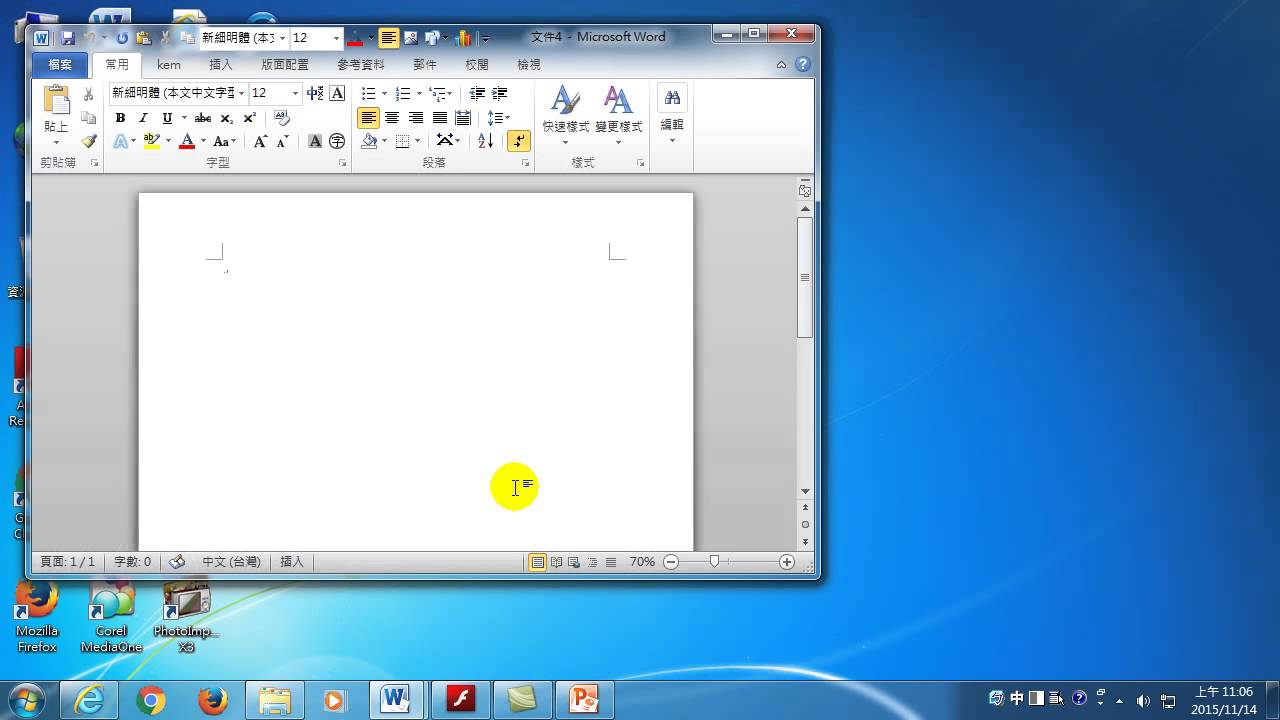Click the Paste (貼上) icon
The width and height of the screenshot is (1280, 720).
[x=56, y=100]
